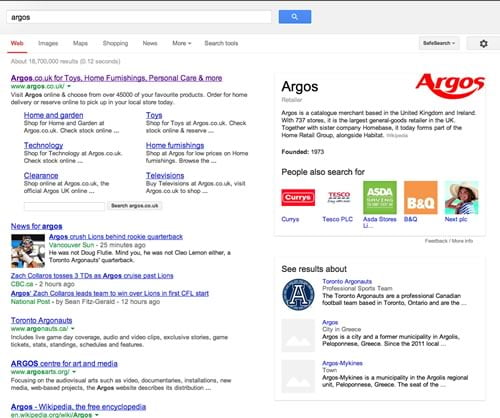Image resolution: width=500 pixels, height=418 pixels.
Task: Open the Televisions sitelink
Action: pyautogui.click(x=165, y=175)
